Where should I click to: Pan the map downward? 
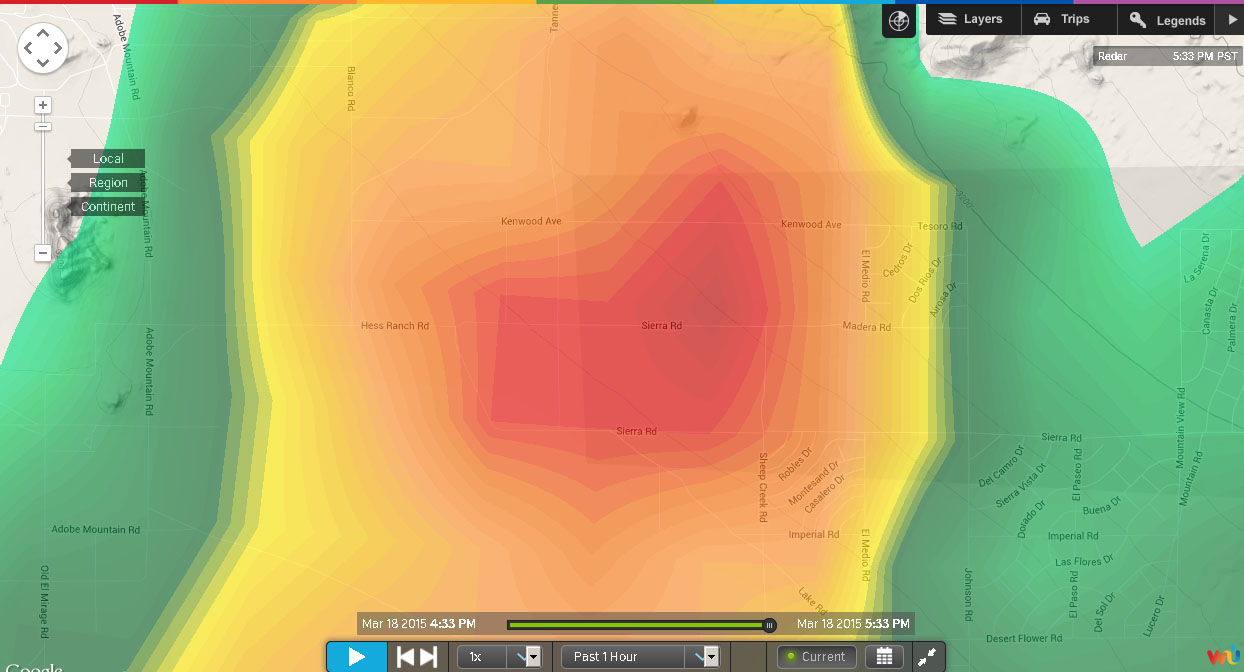pos(43,63)
